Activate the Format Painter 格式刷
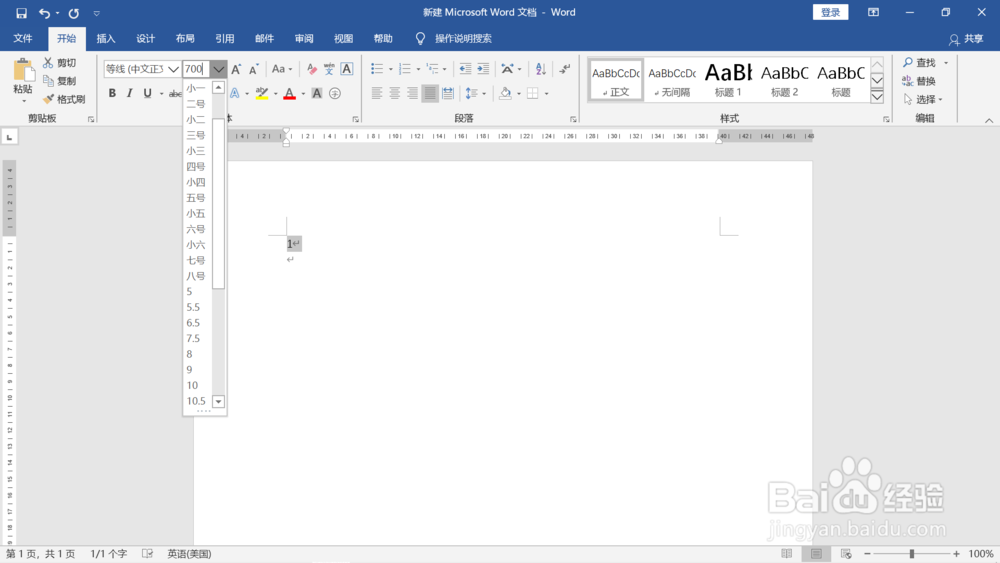This screenshot has height=563, width=1000. pyautogui.click(x=64, y=99)
